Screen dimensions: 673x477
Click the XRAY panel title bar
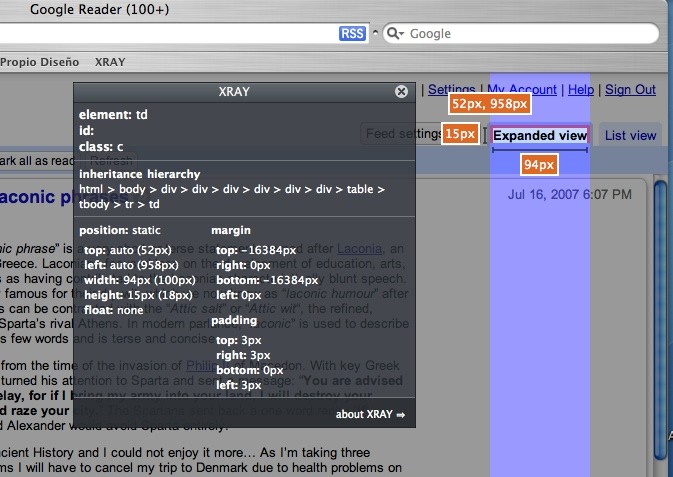[x=244, y=92]
